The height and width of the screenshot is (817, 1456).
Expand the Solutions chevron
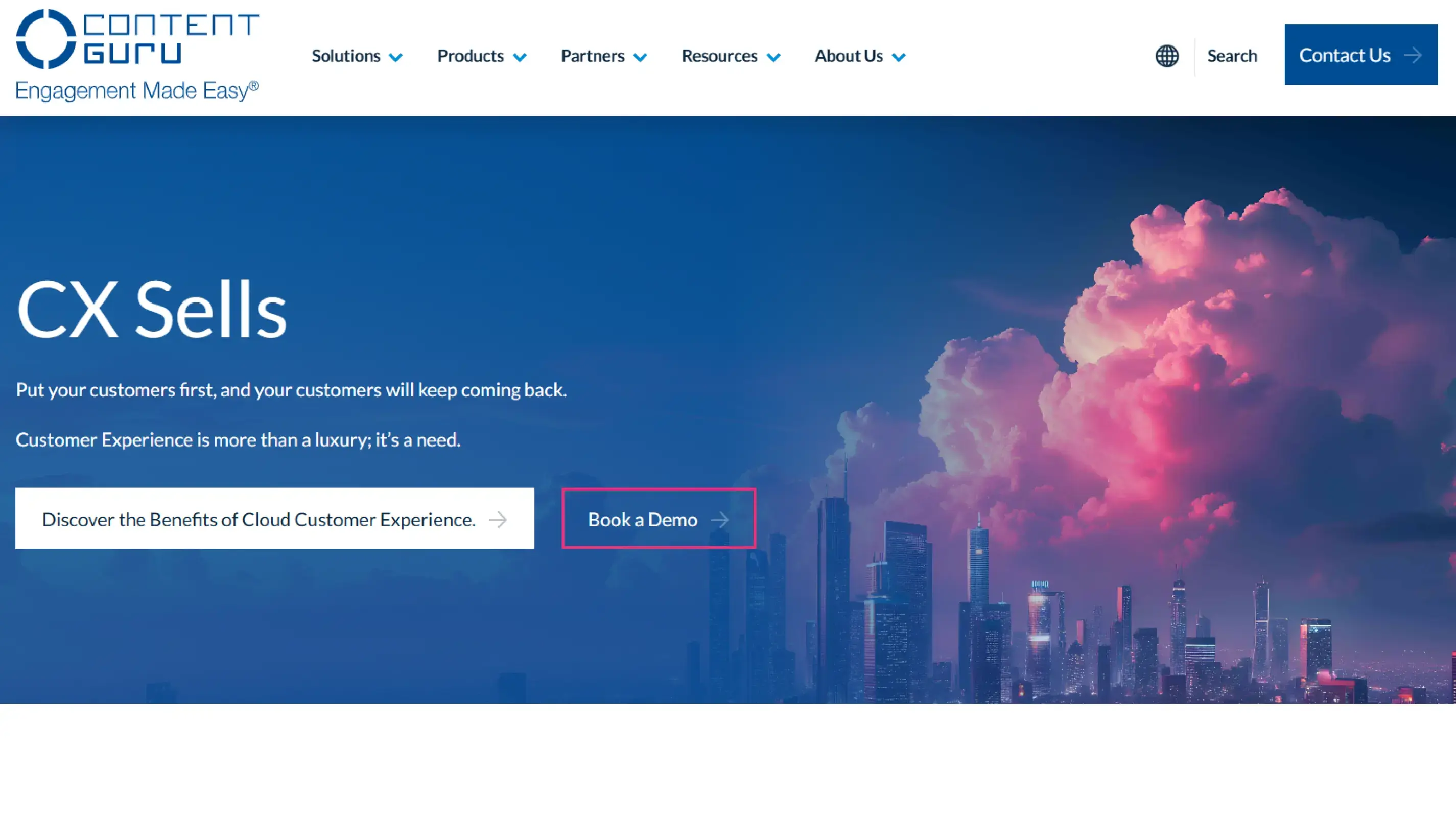tap(395, 57)
